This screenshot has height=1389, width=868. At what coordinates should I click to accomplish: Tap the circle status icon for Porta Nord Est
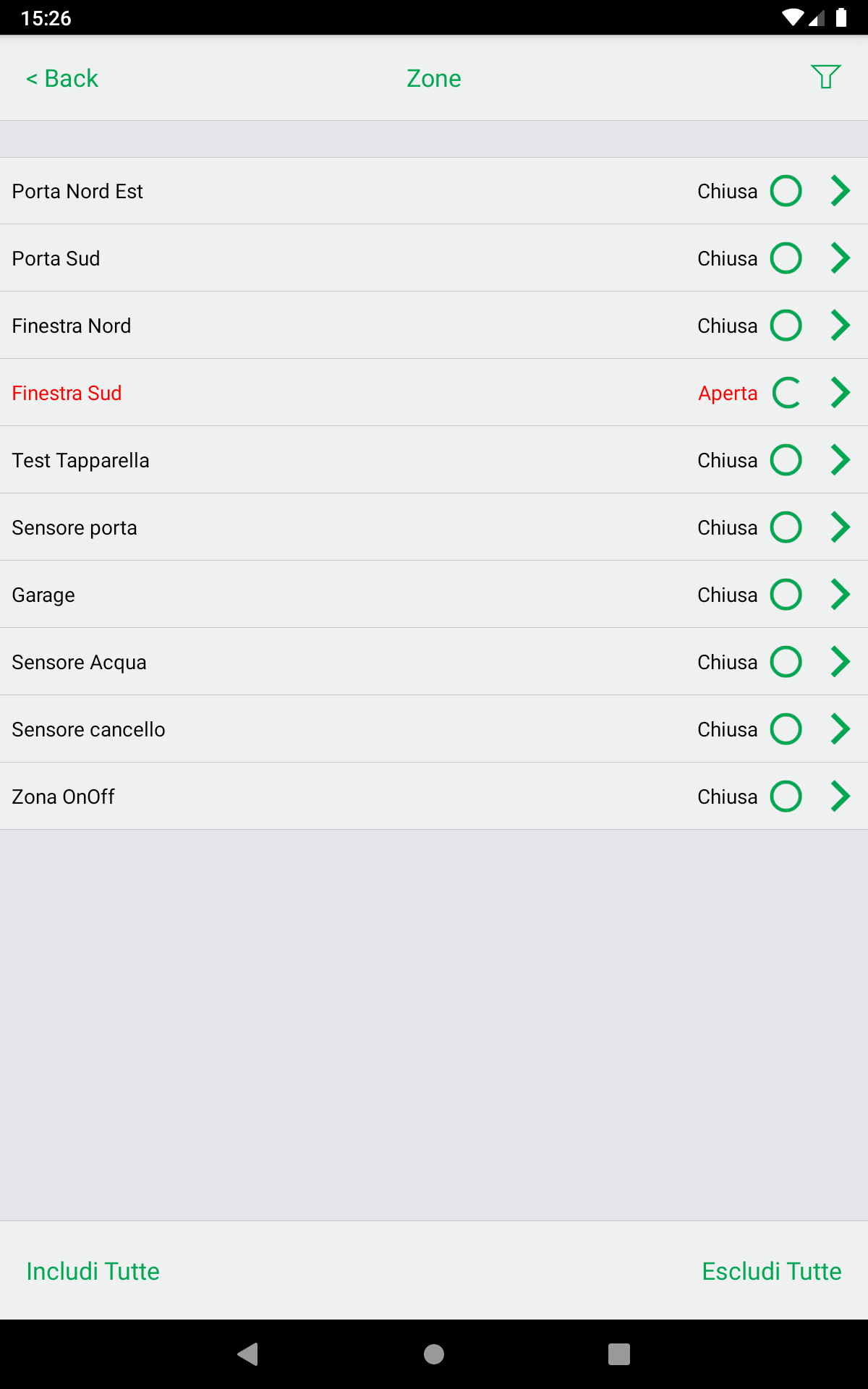(786, 191)
